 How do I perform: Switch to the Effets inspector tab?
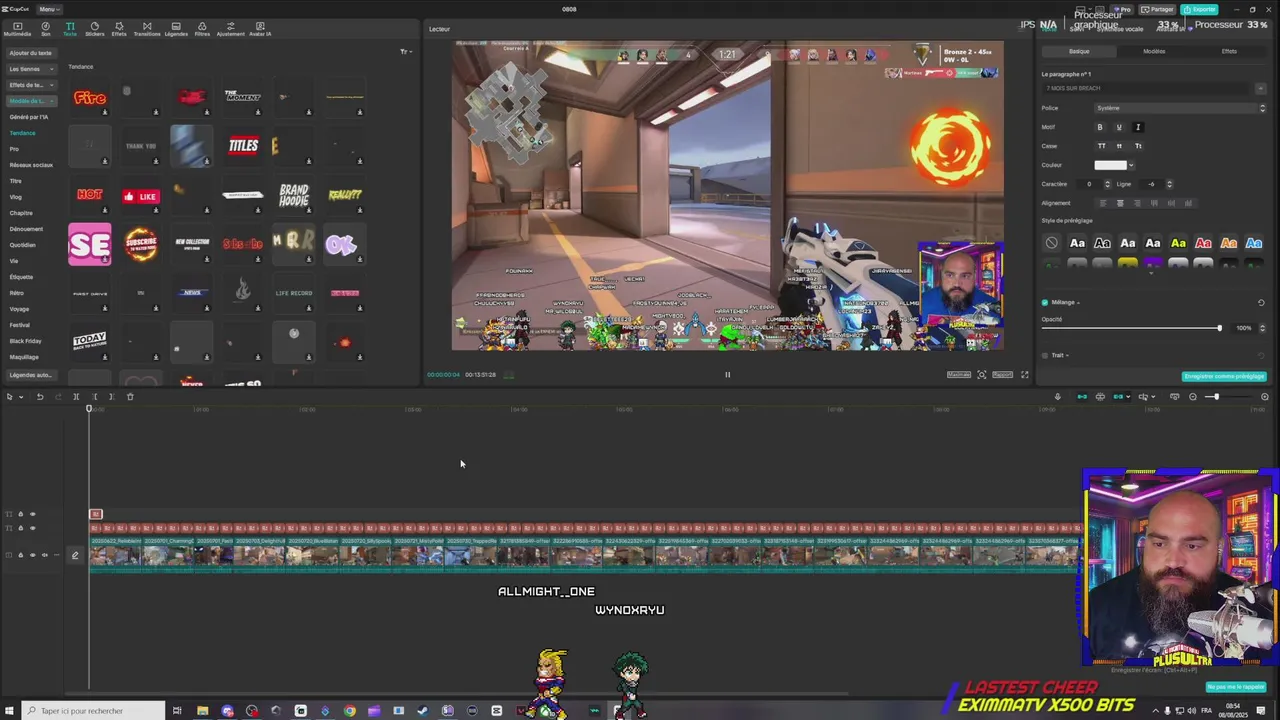click(x=1229, y=51)
